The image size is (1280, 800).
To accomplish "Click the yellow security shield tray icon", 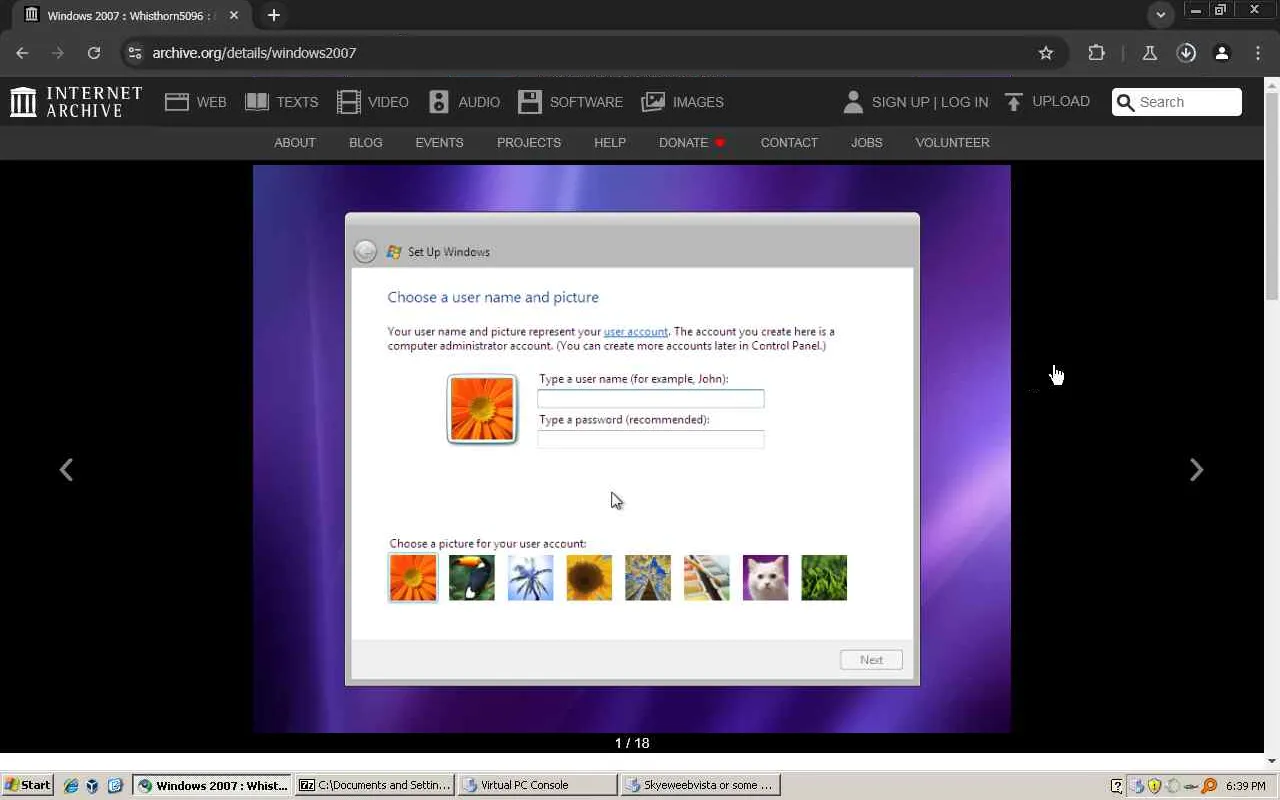I will pos(1154,786).
